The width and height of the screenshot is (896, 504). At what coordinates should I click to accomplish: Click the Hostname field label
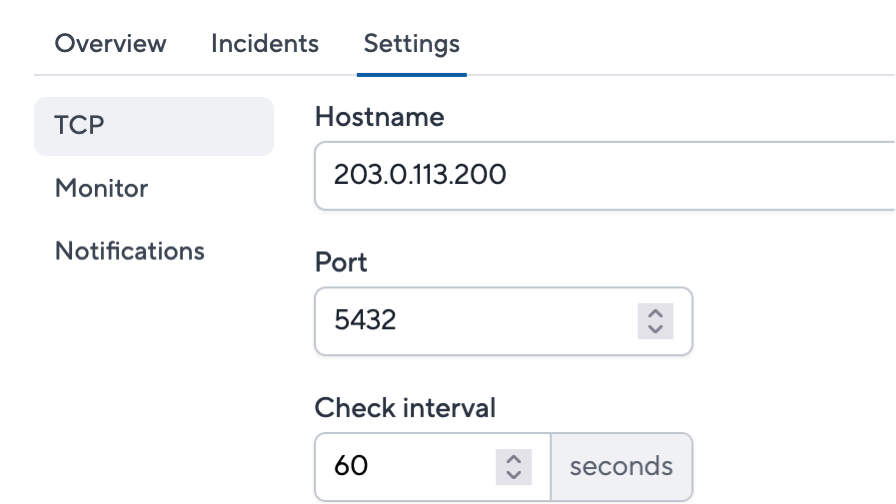[x=379, y=117]
